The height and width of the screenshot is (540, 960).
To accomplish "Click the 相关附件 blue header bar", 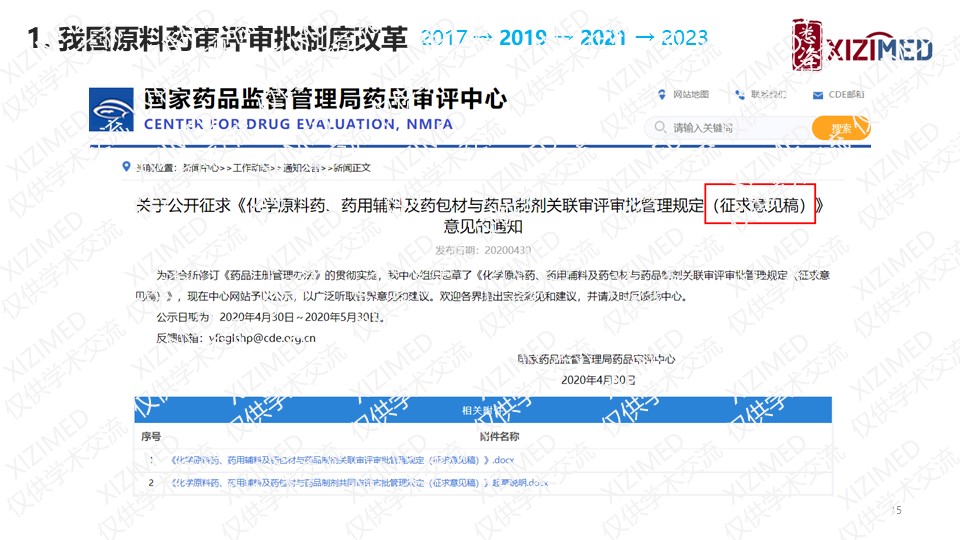I will pyautogui.click(x=482, y=410).
